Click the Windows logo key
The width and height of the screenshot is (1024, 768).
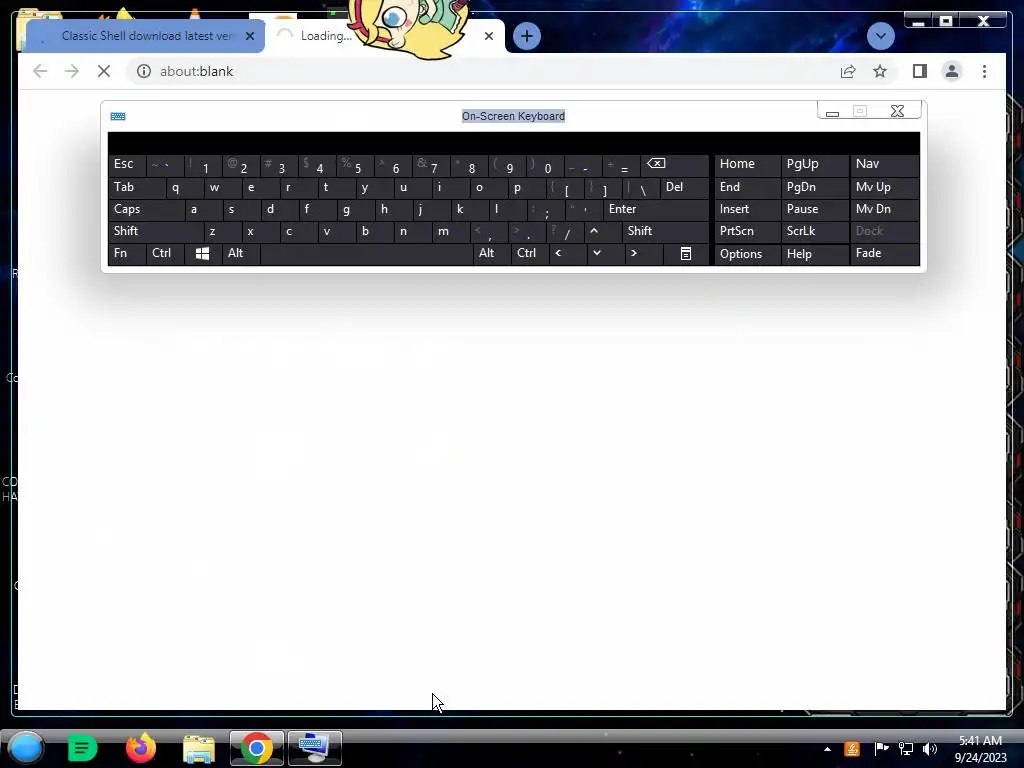[202, 253]
